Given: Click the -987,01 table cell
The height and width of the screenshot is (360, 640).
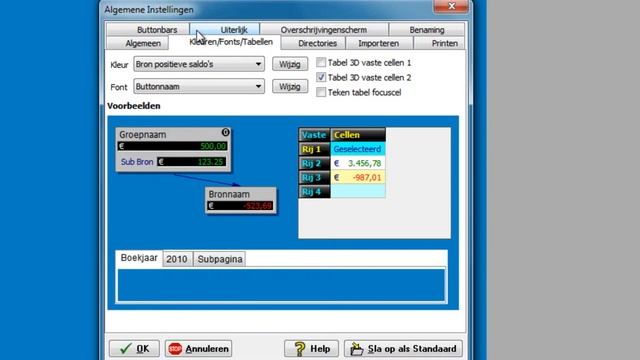Looking at the screenshot, I should (358, 178).
